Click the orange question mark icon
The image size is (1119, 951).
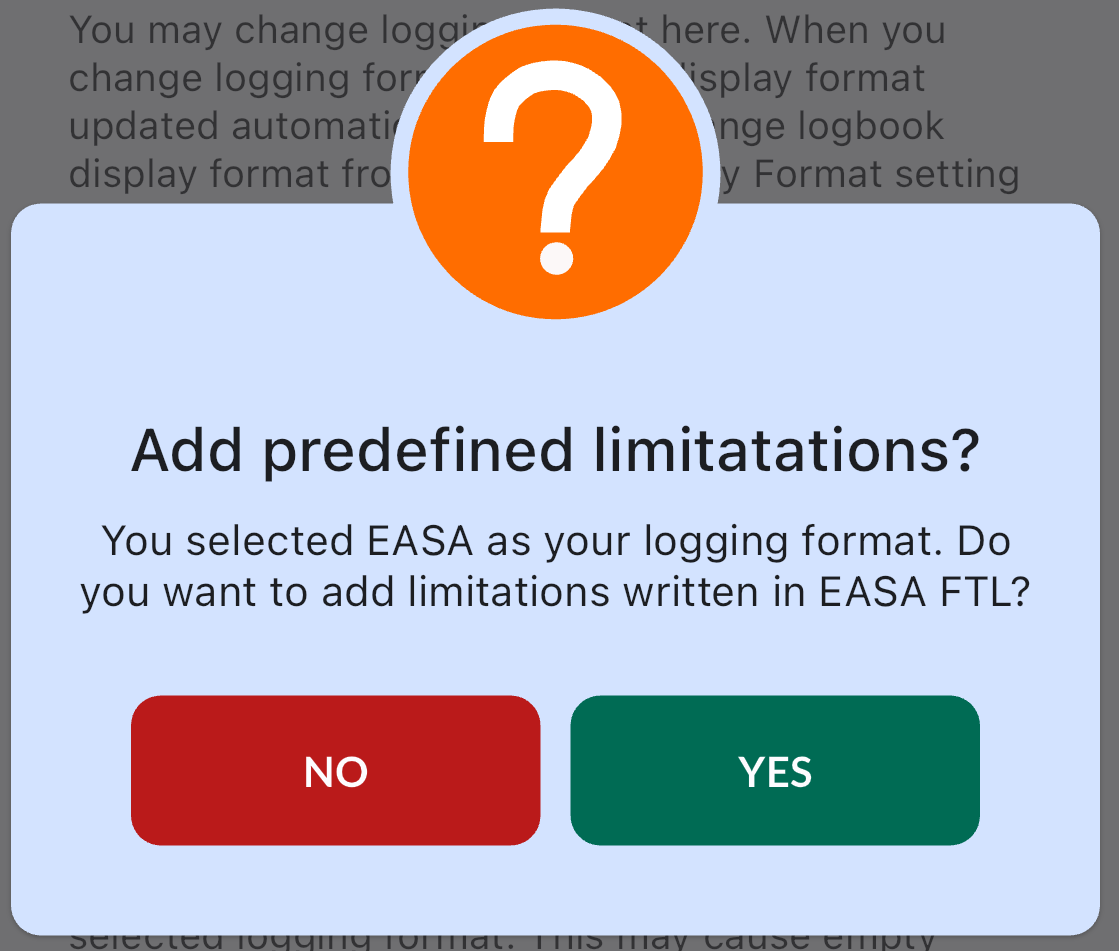click(556, 170)
